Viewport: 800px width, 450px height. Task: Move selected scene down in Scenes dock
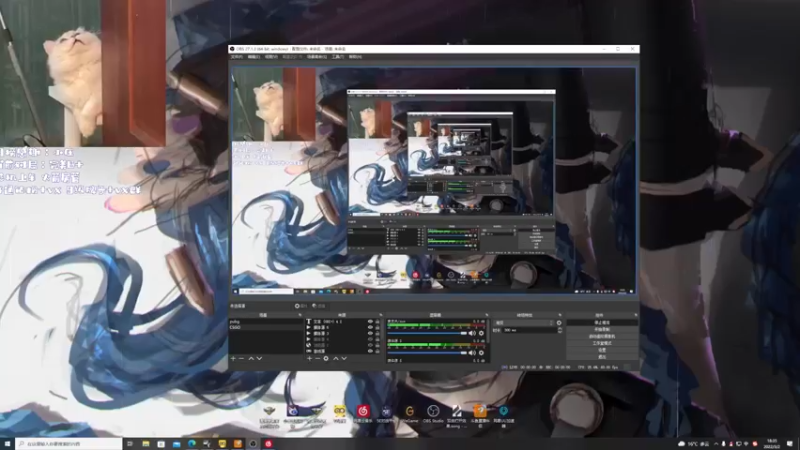coord(259,359)
